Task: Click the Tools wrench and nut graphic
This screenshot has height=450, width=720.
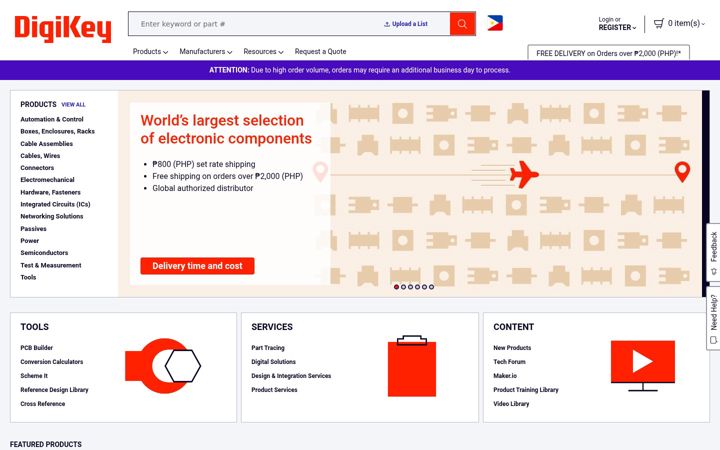Action: click(163, 366)
